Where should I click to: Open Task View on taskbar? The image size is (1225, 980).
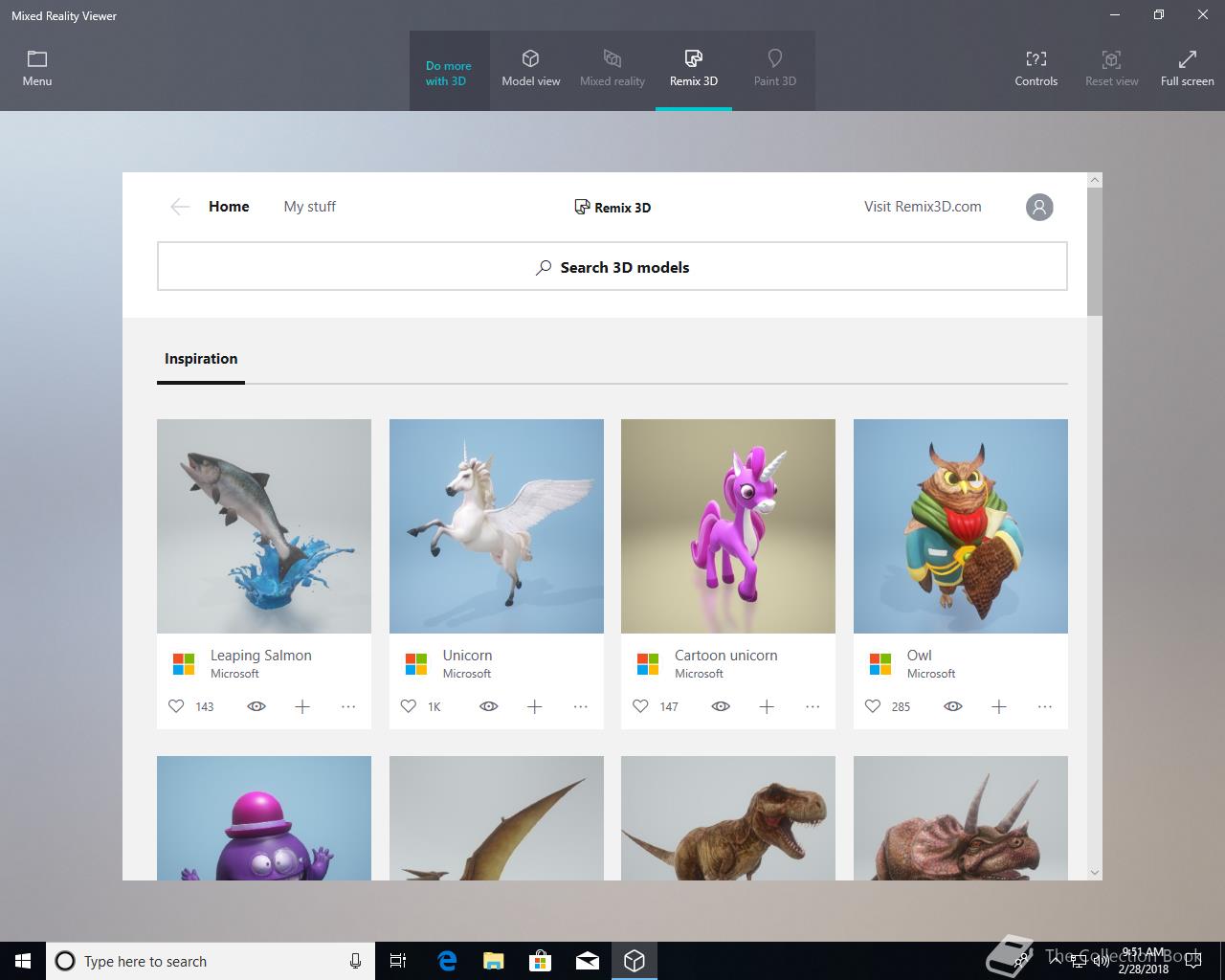point(398,961)
